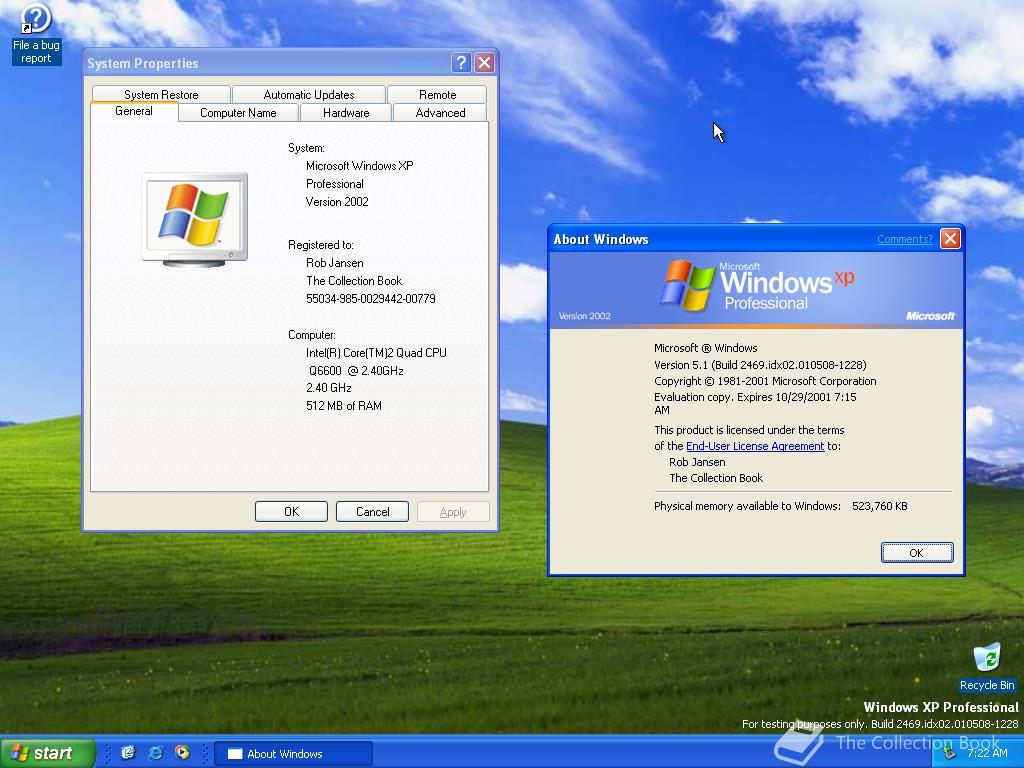This screenshot has height=768, width=1024.
Task: Open the Hardware tab
Action: (346, 113)
